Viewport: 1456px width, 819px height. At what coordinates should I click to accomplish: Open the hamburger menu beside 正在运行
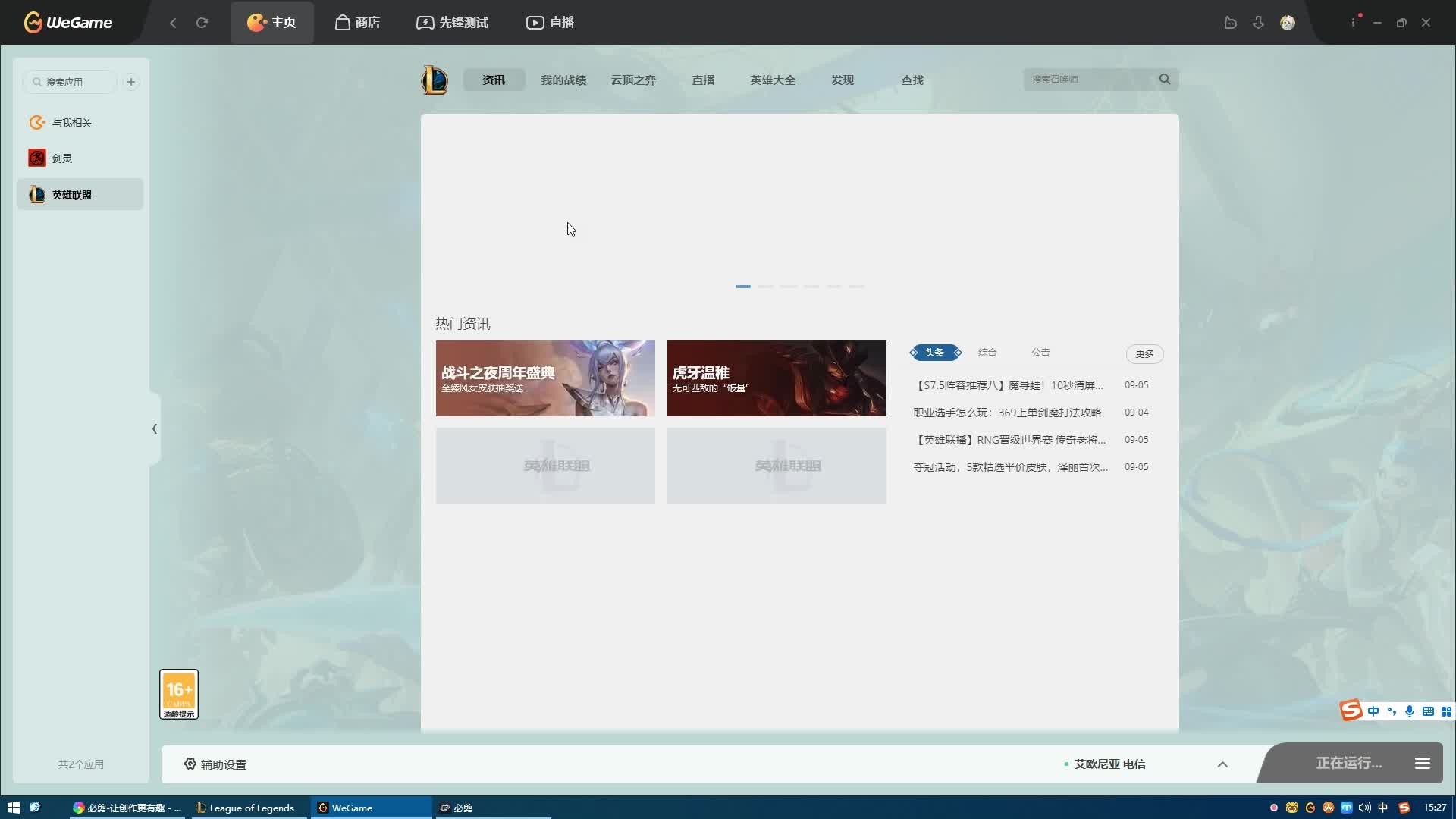tap(1423, 764)
